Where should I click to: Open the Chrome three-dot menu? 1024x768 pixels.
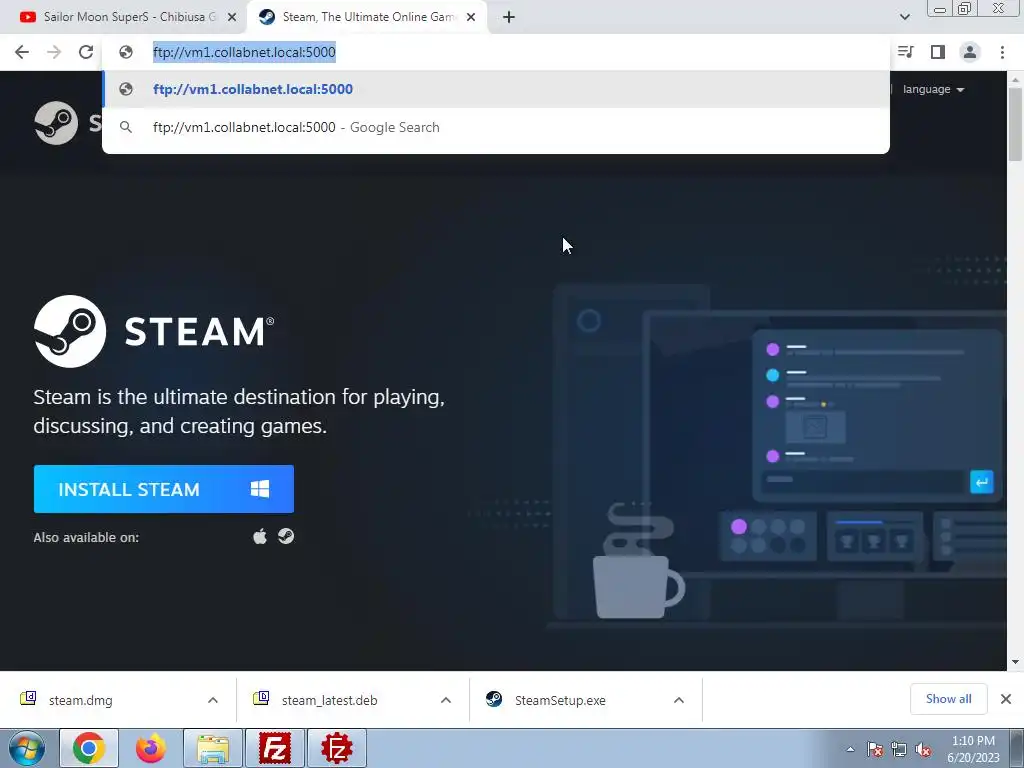coord(1002,52)
